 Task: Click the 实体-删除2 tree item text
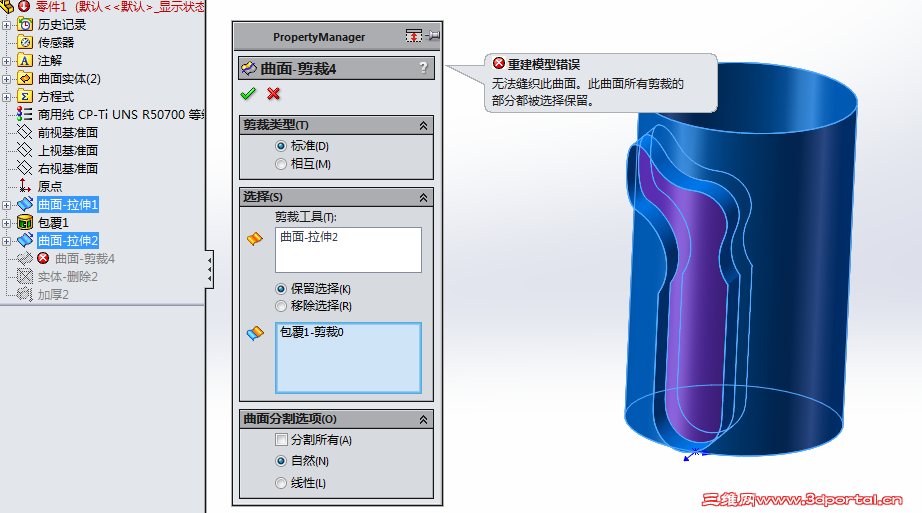pyautogui.click(x=68, y=276)
